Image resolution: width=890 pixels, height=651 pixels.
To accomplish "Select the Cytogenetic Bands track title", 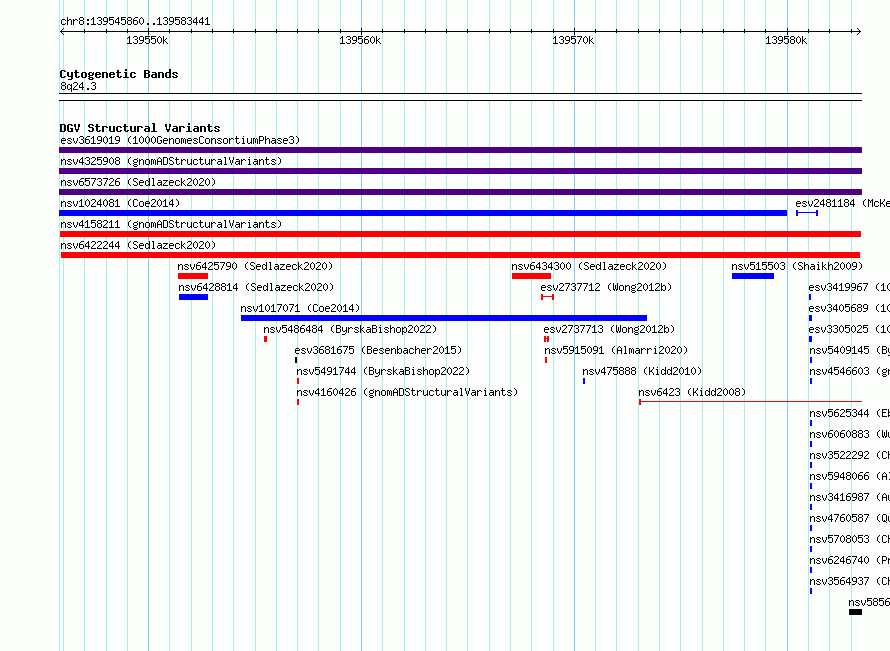I will click(119, 74).
